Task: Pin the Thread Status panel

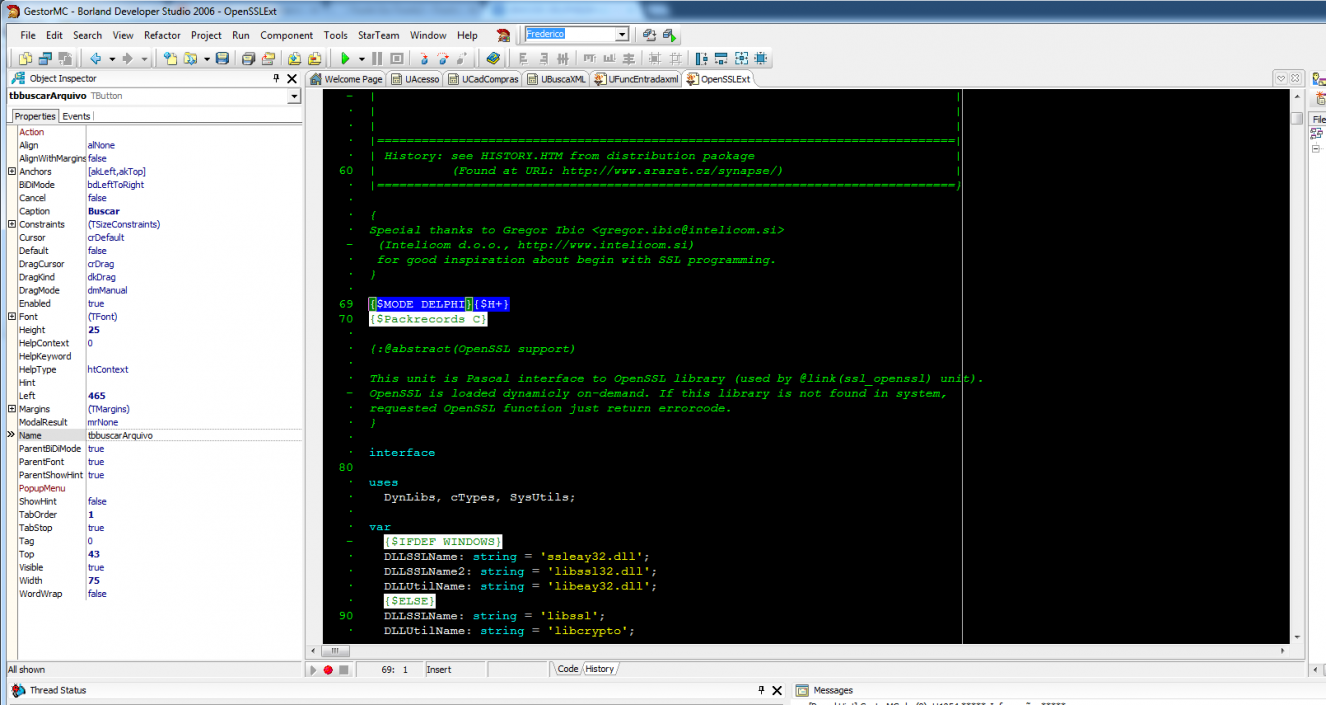Action: (x=760, y=690)
